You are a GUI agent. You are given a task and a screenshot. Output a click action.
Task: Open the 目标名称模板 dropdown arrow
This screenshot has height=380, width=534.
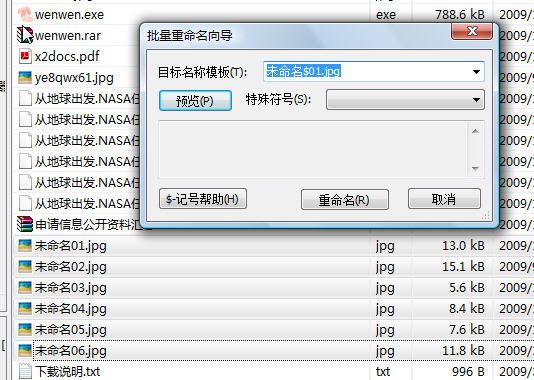click(x=476, y=72)
